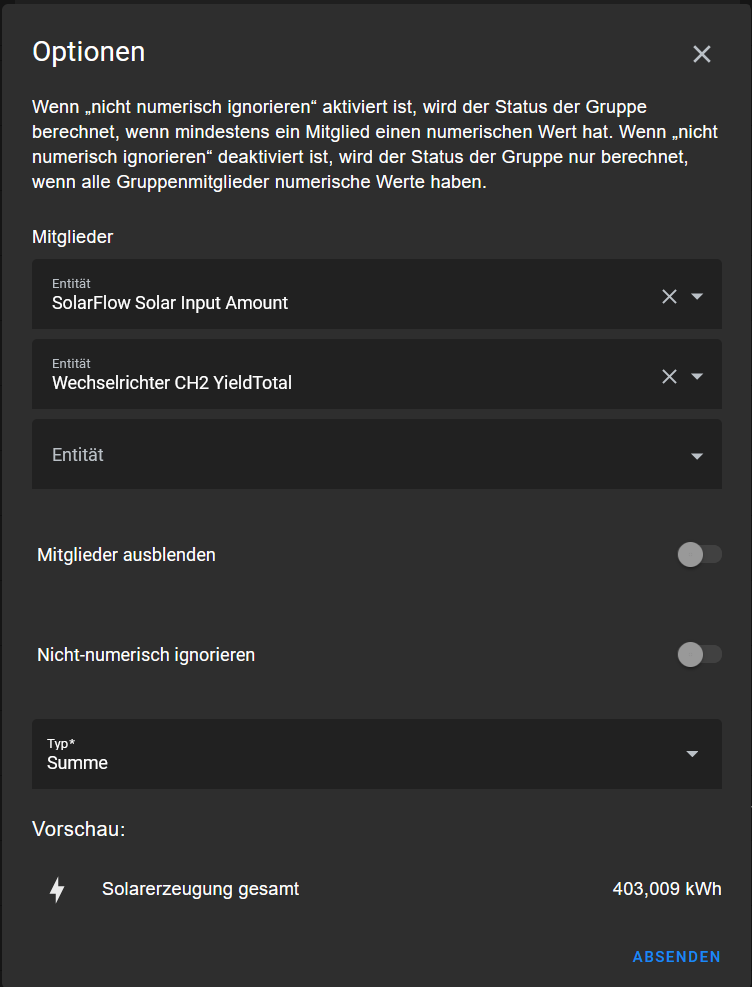This screenshot has height=987, width=752.
Task: Click the 403,009 kWh preview value
Action: tap(666, 889)
